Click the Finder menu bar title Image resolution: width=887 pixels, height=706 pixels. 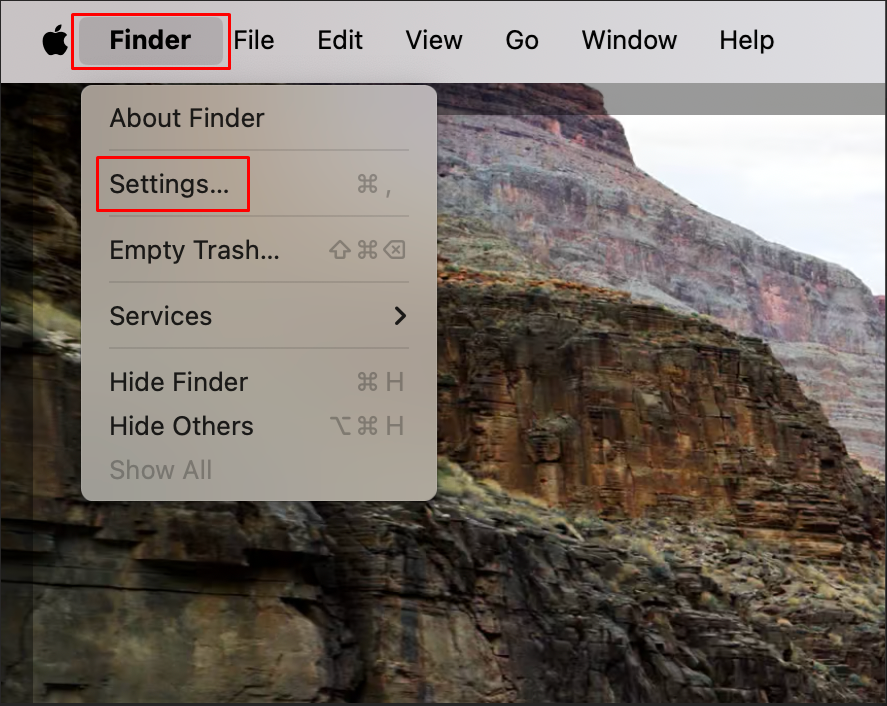tap(150, 40)
